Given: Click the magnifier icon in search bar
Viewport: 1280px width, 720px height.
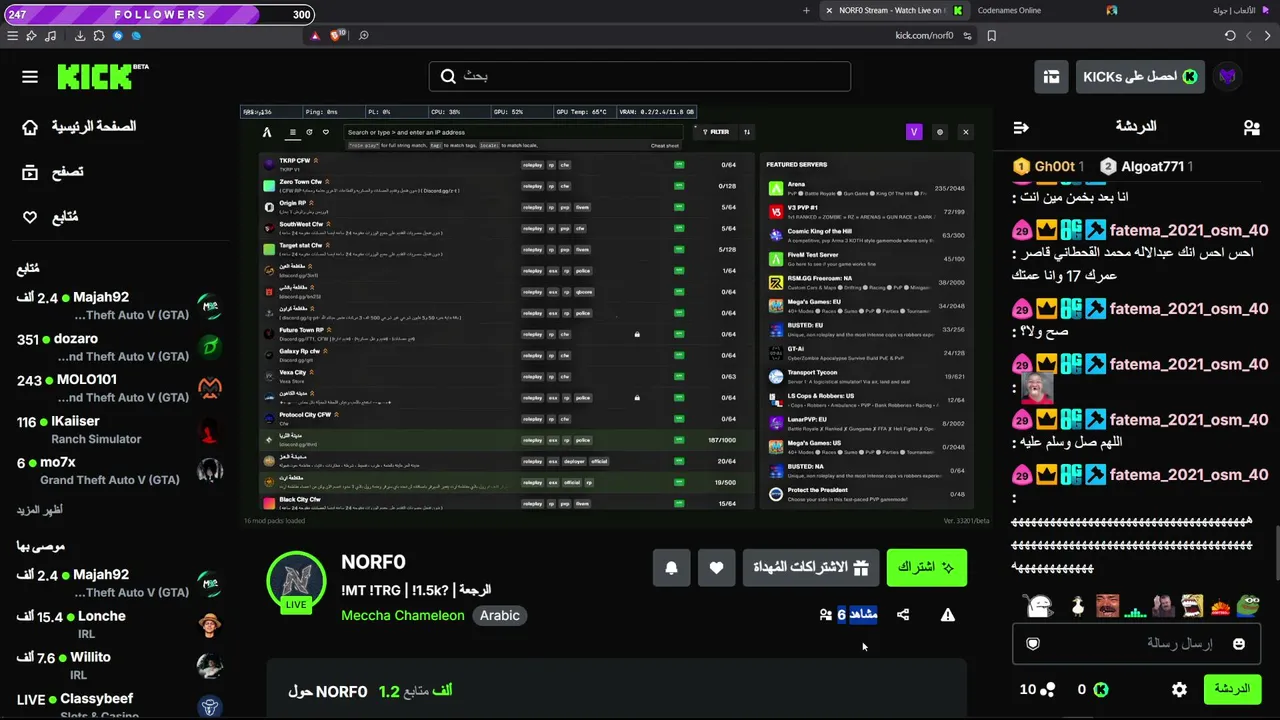Looking at the screenshot, I should tap(448, 76).
